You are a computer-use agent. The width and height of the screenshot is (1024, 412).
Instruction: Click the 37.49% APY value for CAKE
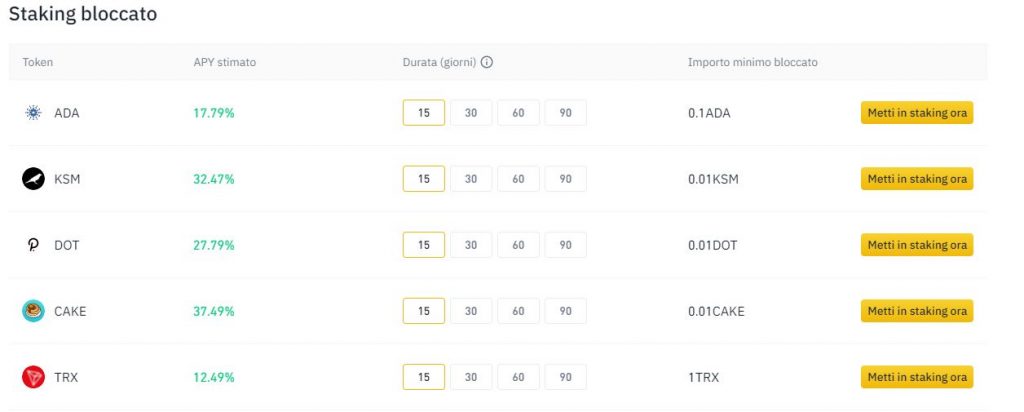(x=214, y=311)
